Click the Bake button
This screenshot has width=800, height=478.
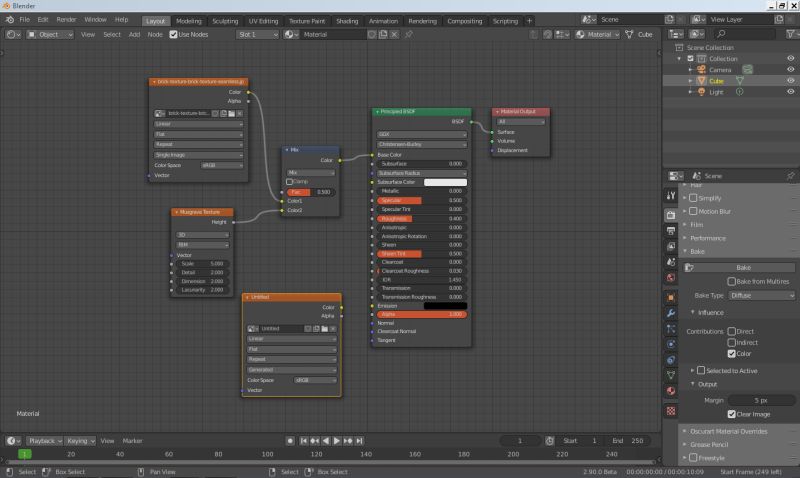[739, 268]
